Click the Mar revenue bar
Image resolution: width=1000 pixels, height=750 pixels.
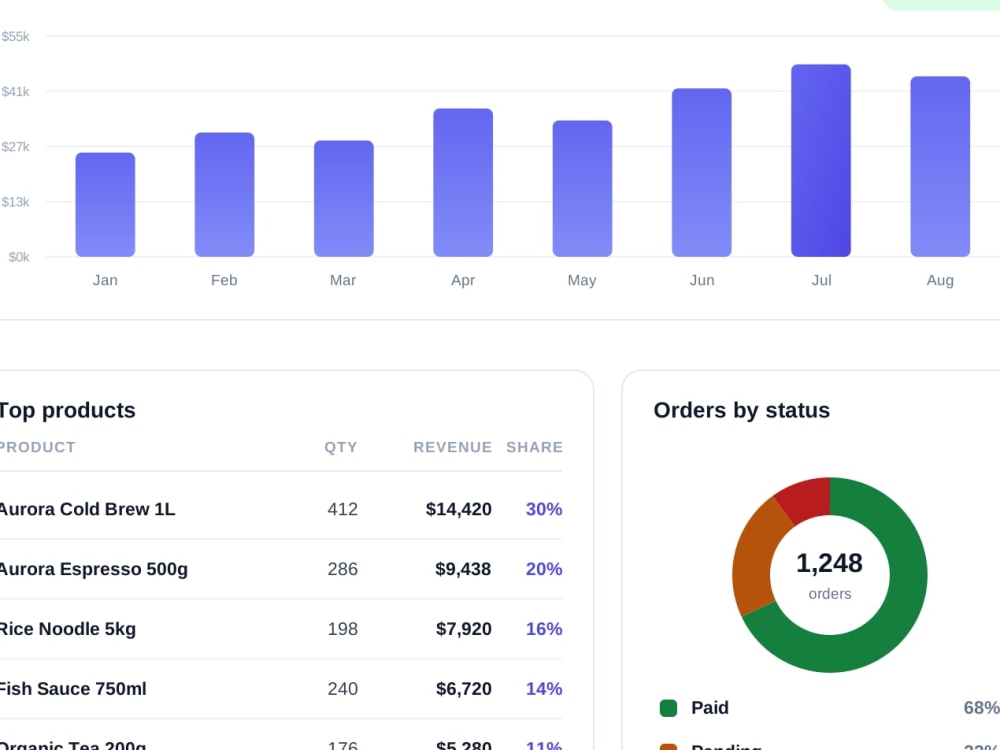344,198
